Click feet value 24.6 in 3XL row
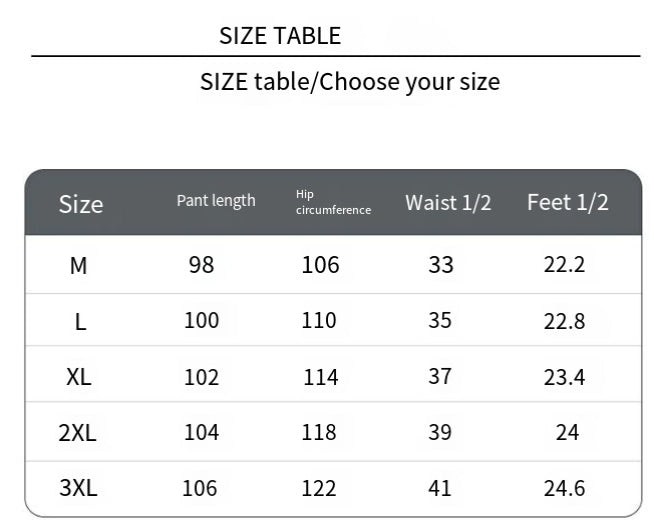The image size is (654, 530). [564, 488]
